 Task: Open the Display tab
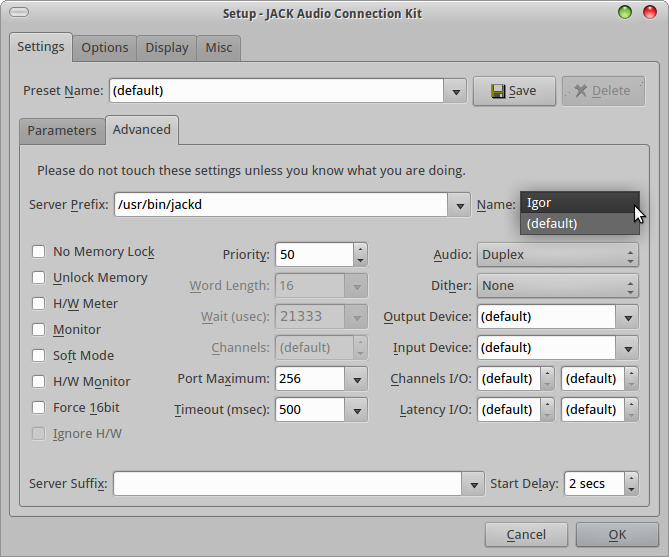tap(167, 48)
